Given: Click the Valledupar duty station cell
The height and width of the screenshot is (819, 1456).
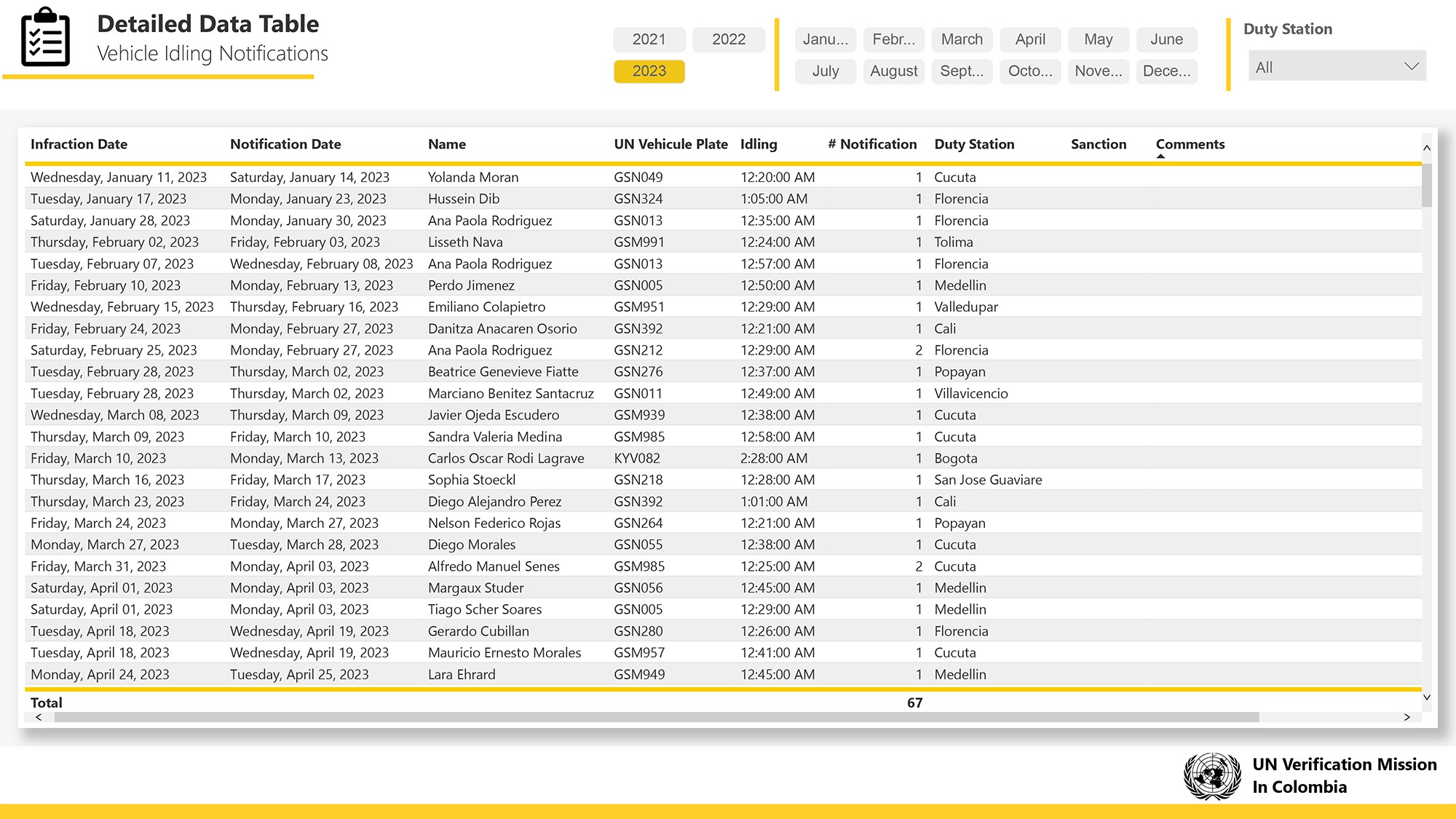Looking at the screenshot, I should click(966, 306).
